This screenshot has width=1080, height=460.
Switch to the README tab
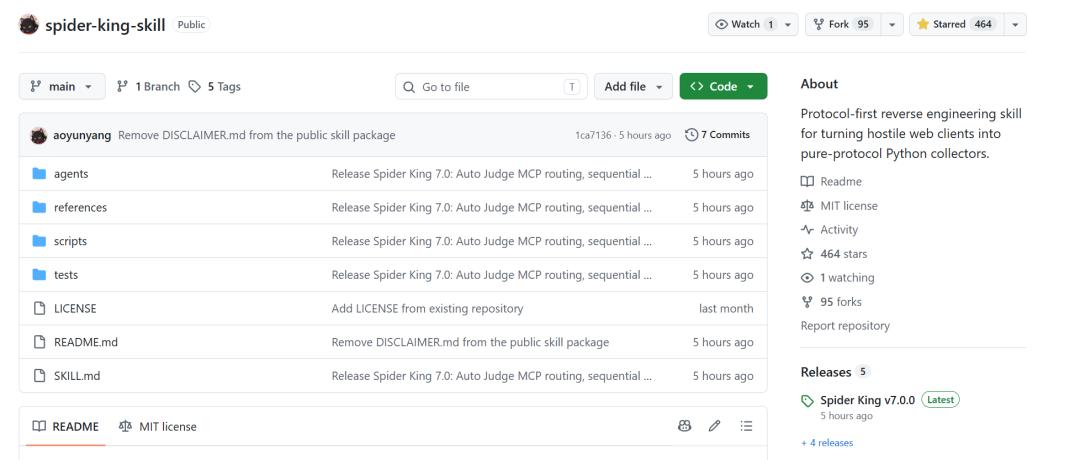point(66,426)
